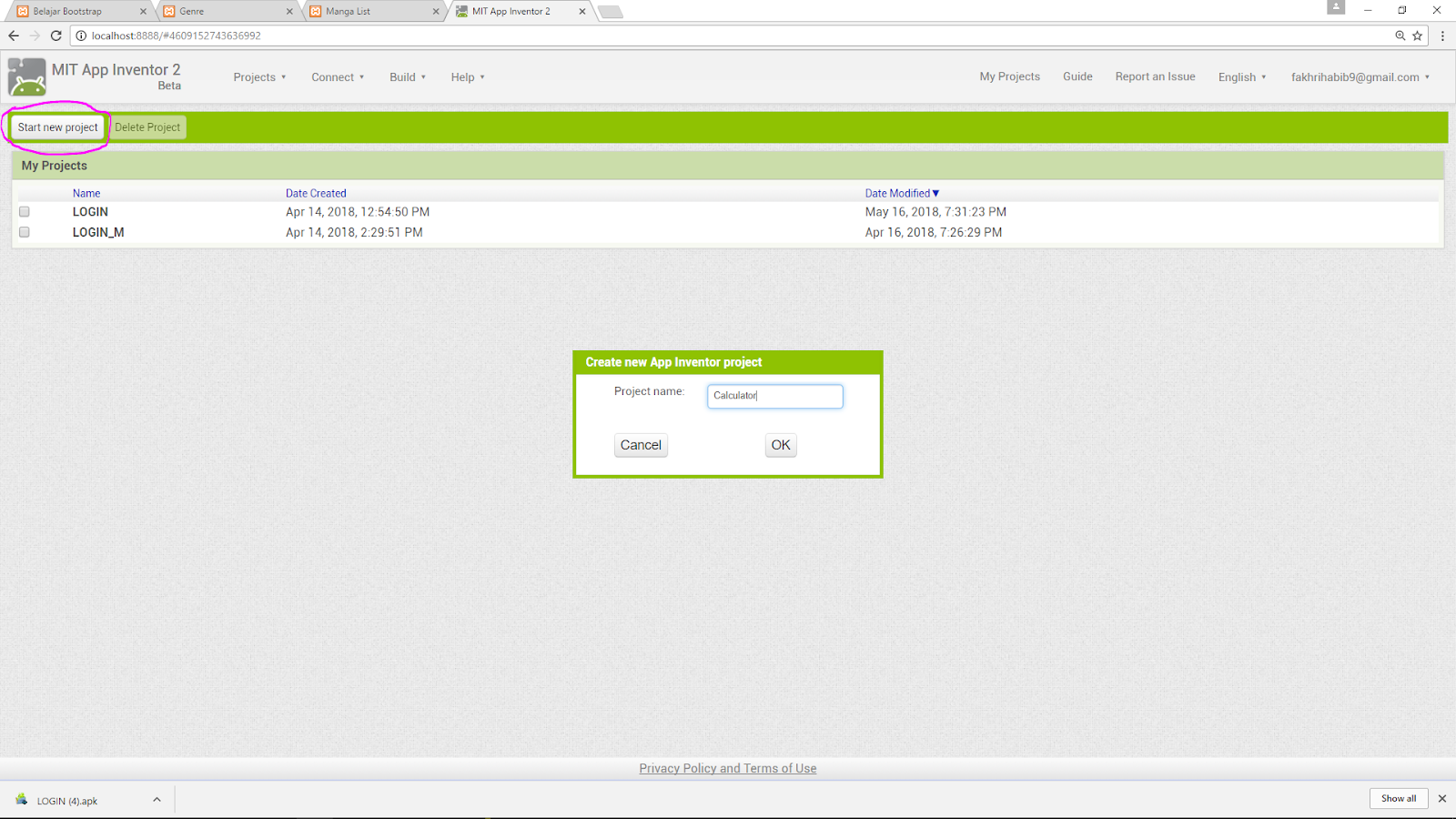Click Report an Issue in navigation

coord(1155,76)
